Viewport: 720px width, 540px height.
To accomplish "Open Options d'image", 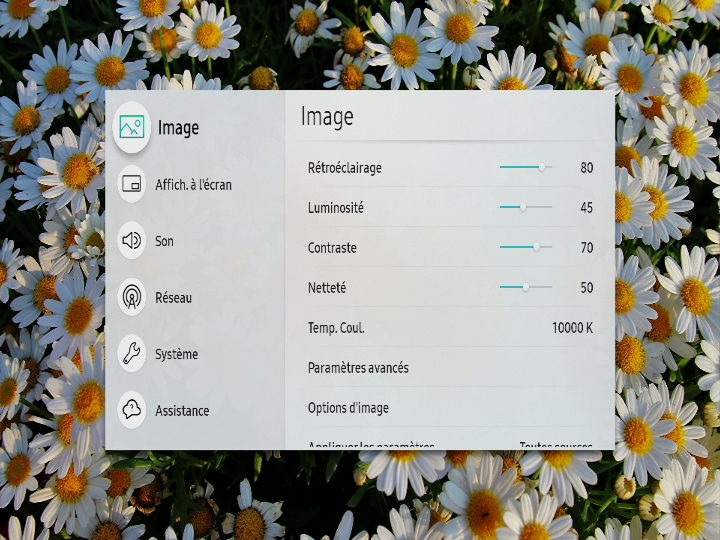I will 450,408.
